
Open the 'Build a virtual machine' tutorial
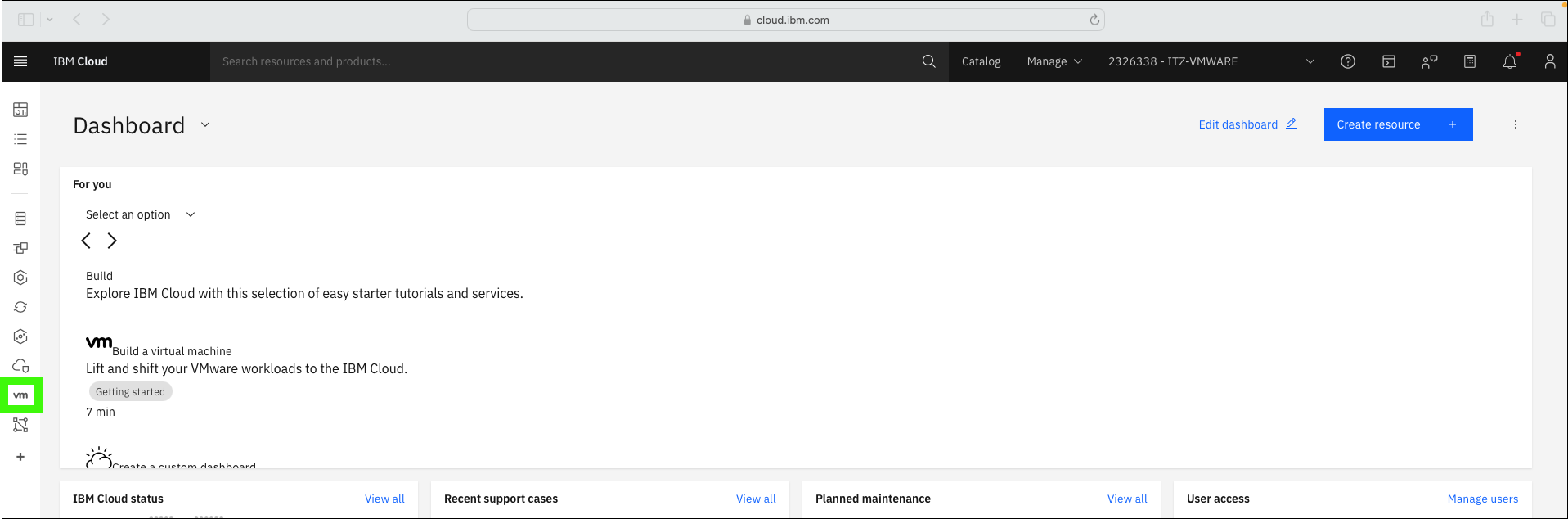tap(172, 351)
